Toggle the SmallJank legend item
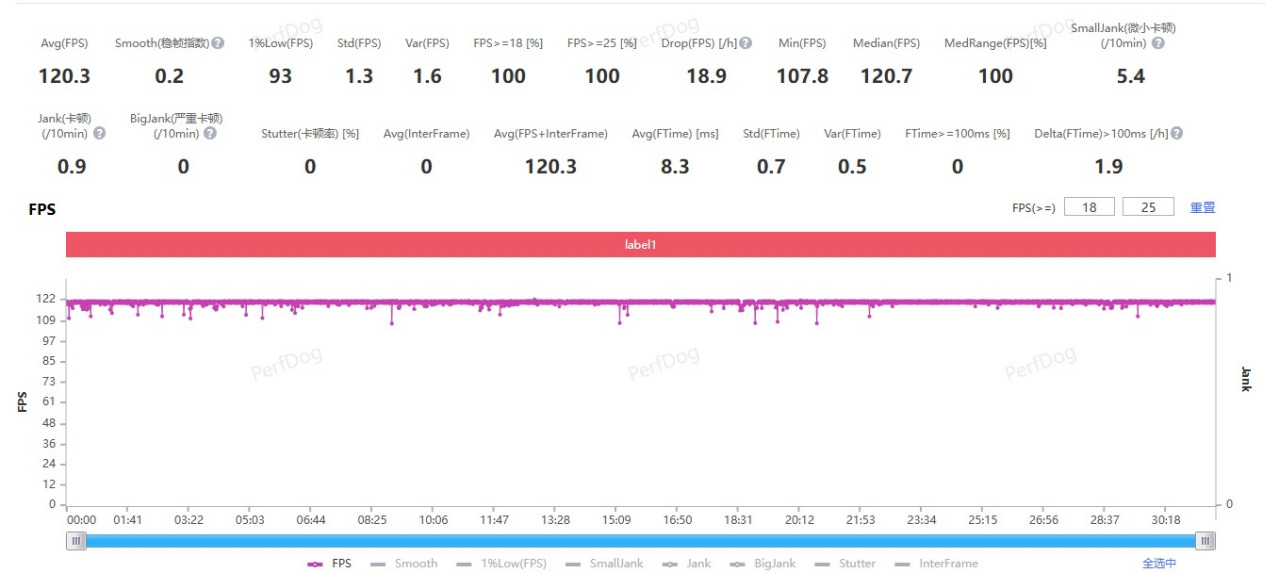Image resolution: width=1279 pixels, height=573 pixels. tap(605, 564)
